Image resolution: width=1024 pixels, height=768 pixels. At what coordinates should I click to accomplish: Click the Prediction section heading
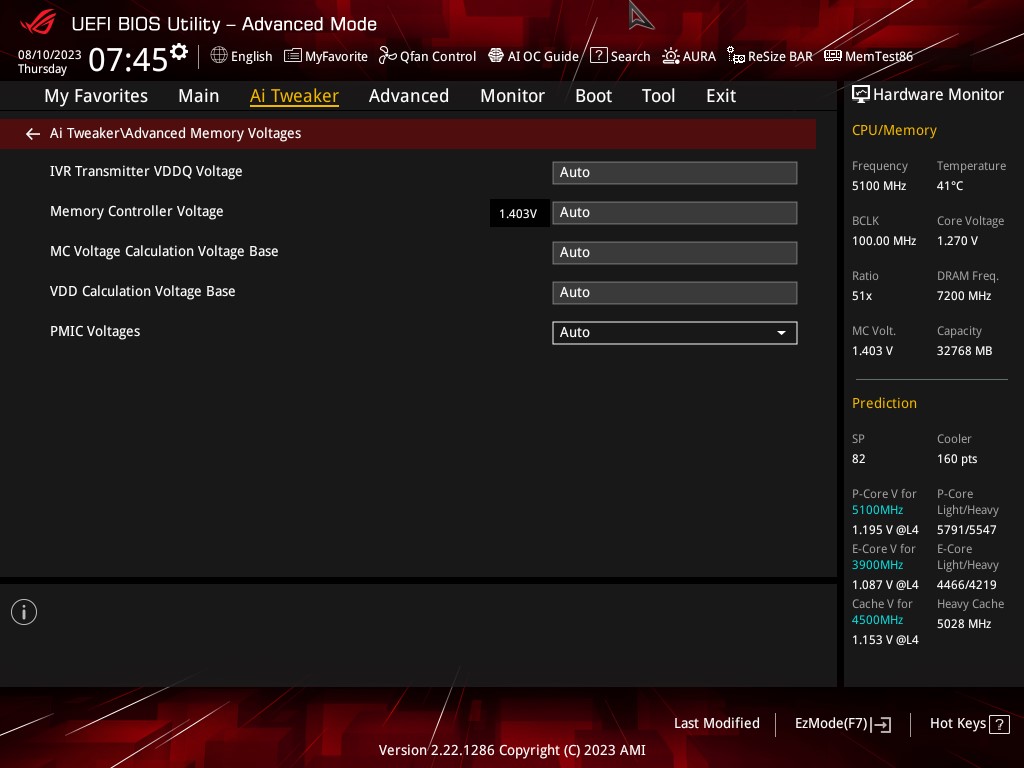[884, 403]
